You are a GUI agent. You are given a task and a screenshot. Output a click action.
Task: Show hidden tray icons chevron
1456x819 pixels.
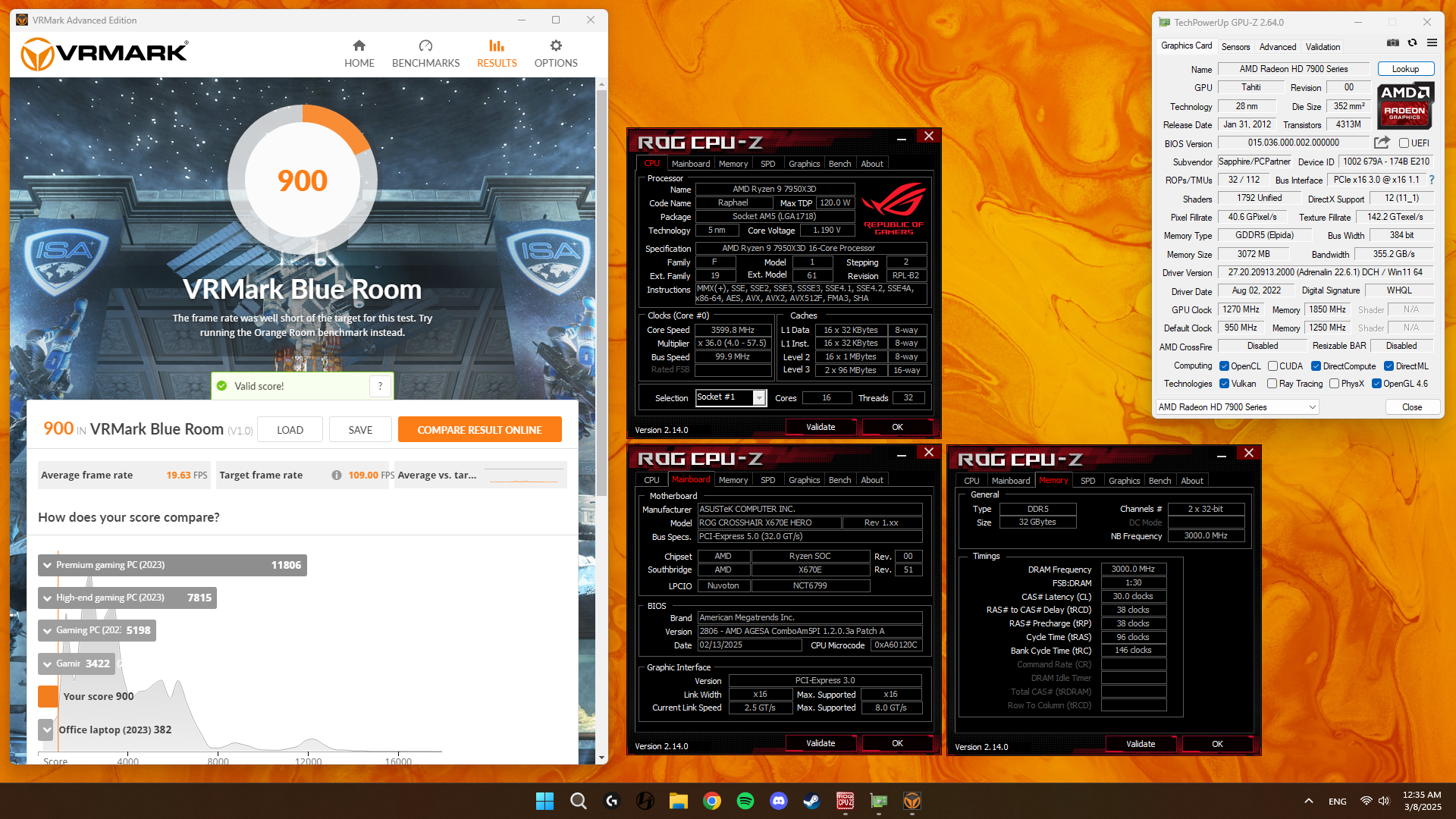(x=1309, y=801)
